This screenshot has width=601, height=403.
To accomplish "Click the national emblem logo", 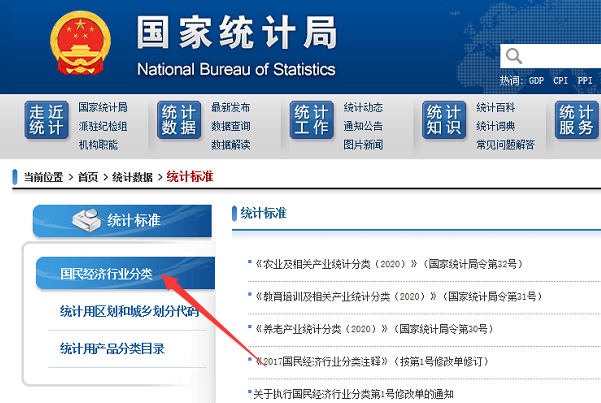I will 80,43.
